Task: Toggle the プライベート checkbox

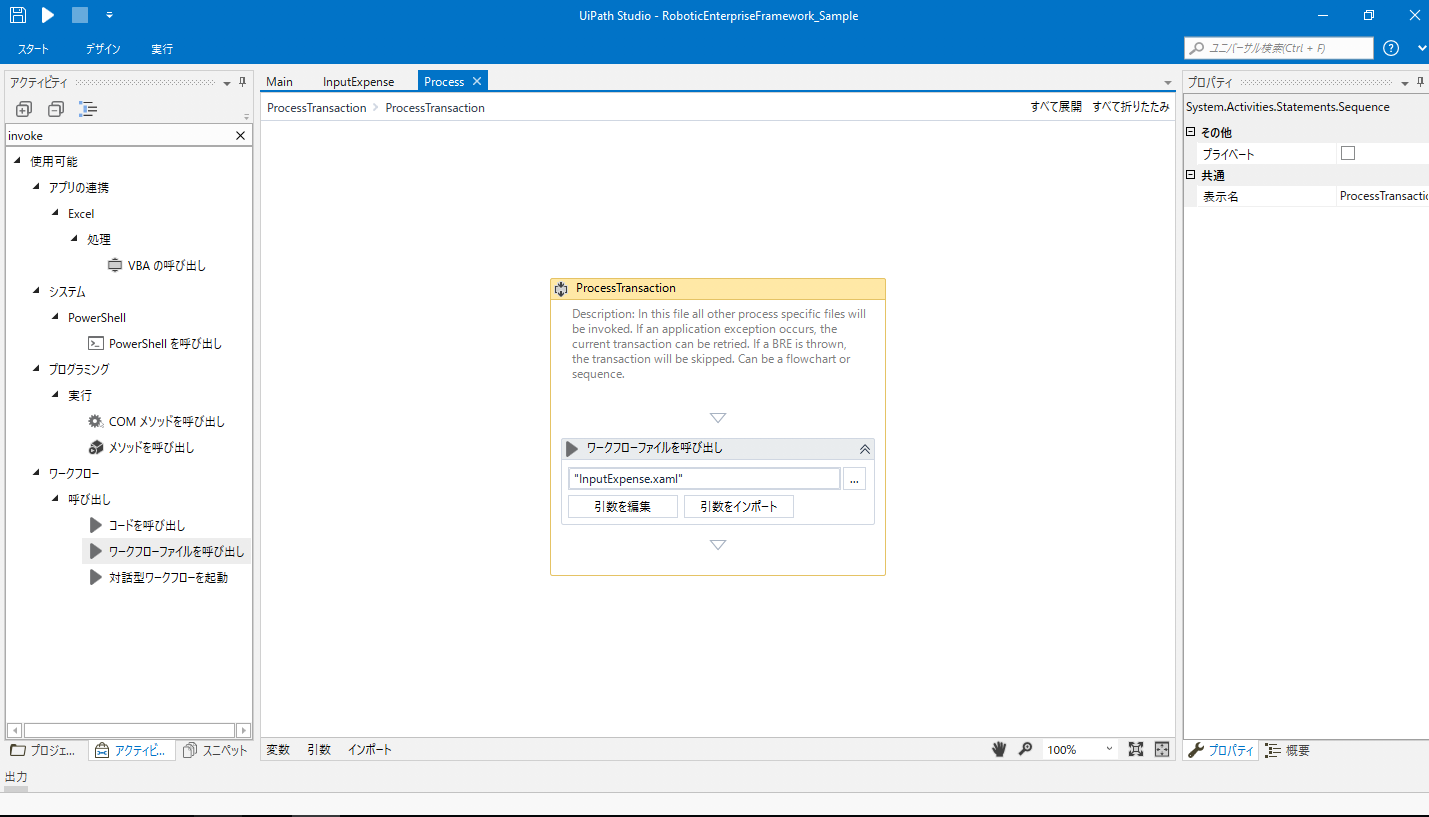Action: coord(1347,153)
